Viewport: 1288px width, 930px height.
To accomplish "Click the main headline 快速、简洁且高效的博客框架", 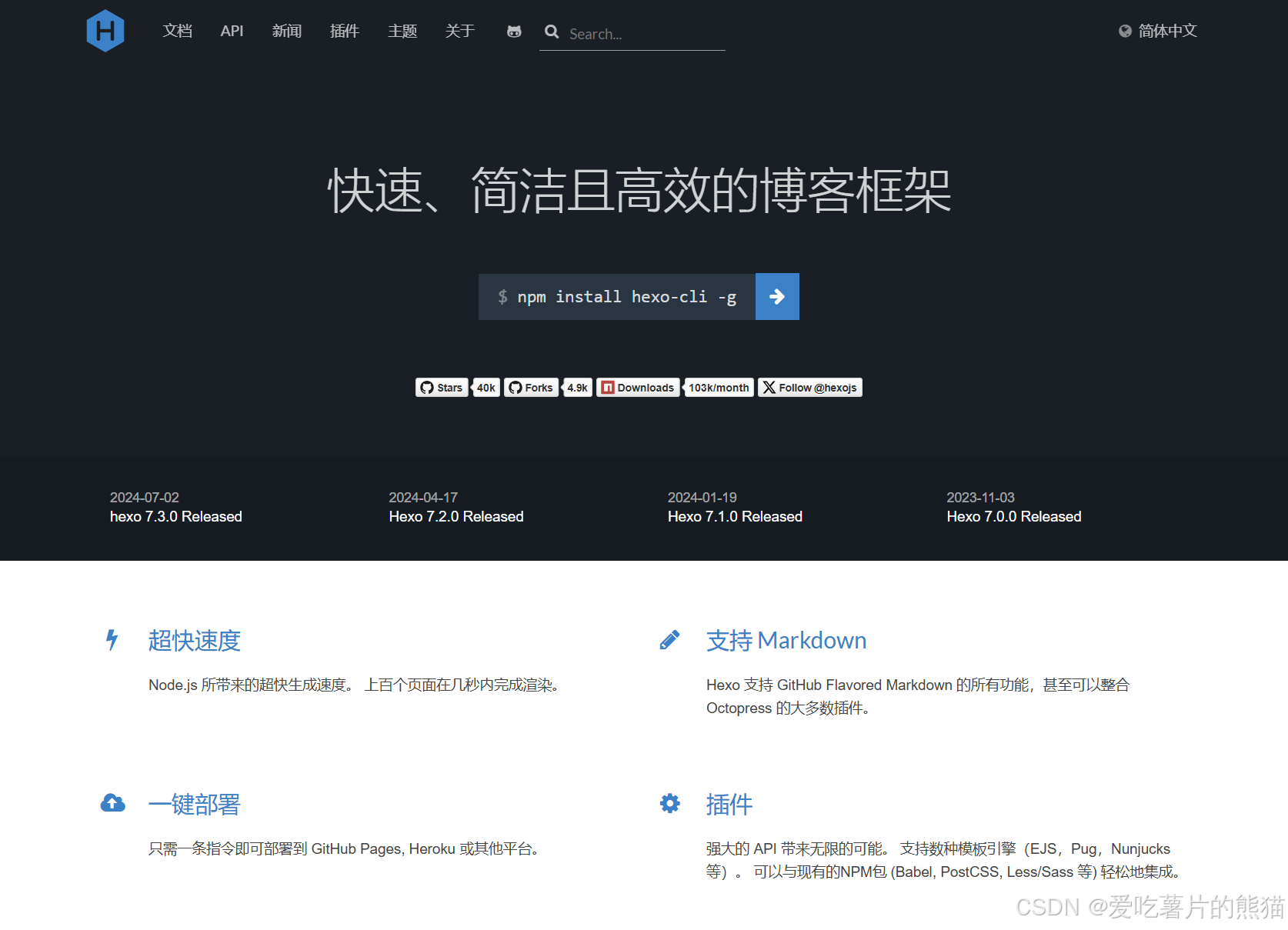I will pyautogui.click(x=640, y=191).
